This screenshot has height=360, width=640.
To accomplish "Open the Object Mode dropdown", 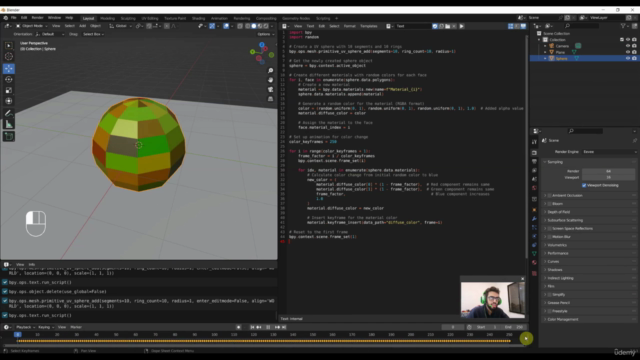I will click(x=31, y=26).
